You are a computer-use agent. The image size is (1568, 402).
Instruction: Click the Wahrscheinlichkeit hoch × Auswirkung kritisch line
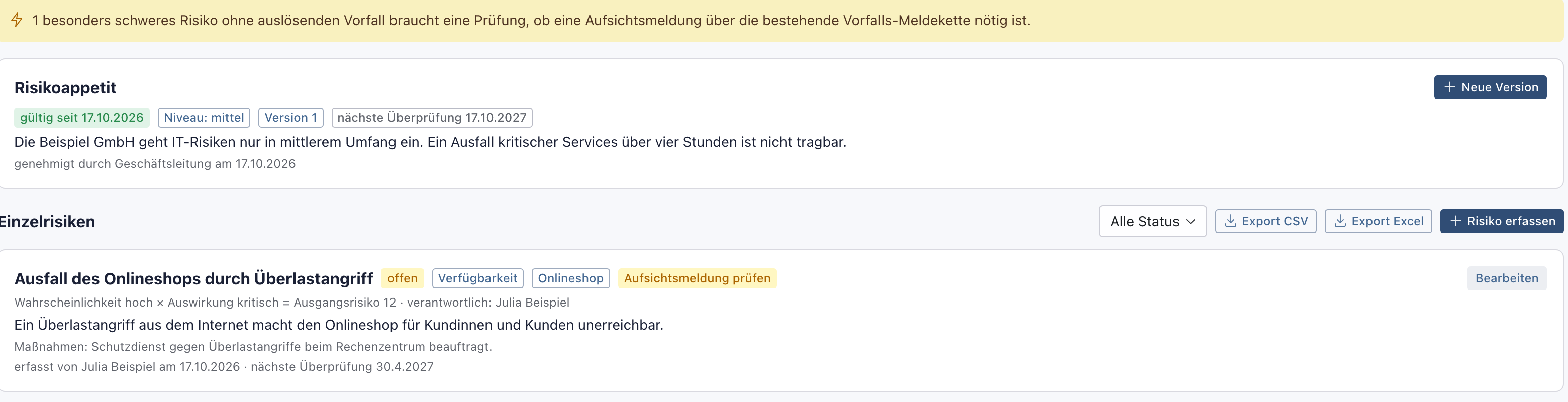(x=291, y=303)
